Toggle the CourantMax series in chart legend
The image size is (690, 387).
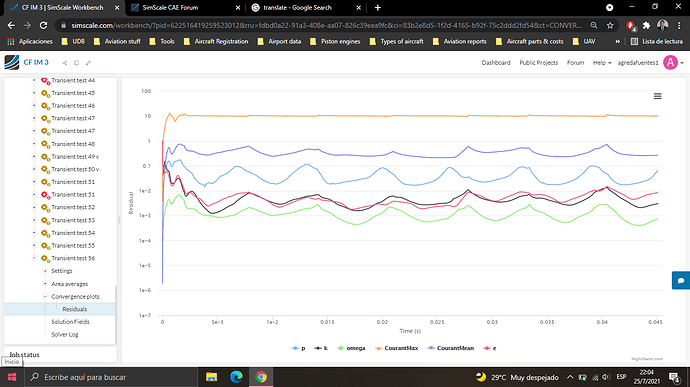coord(396,348)
